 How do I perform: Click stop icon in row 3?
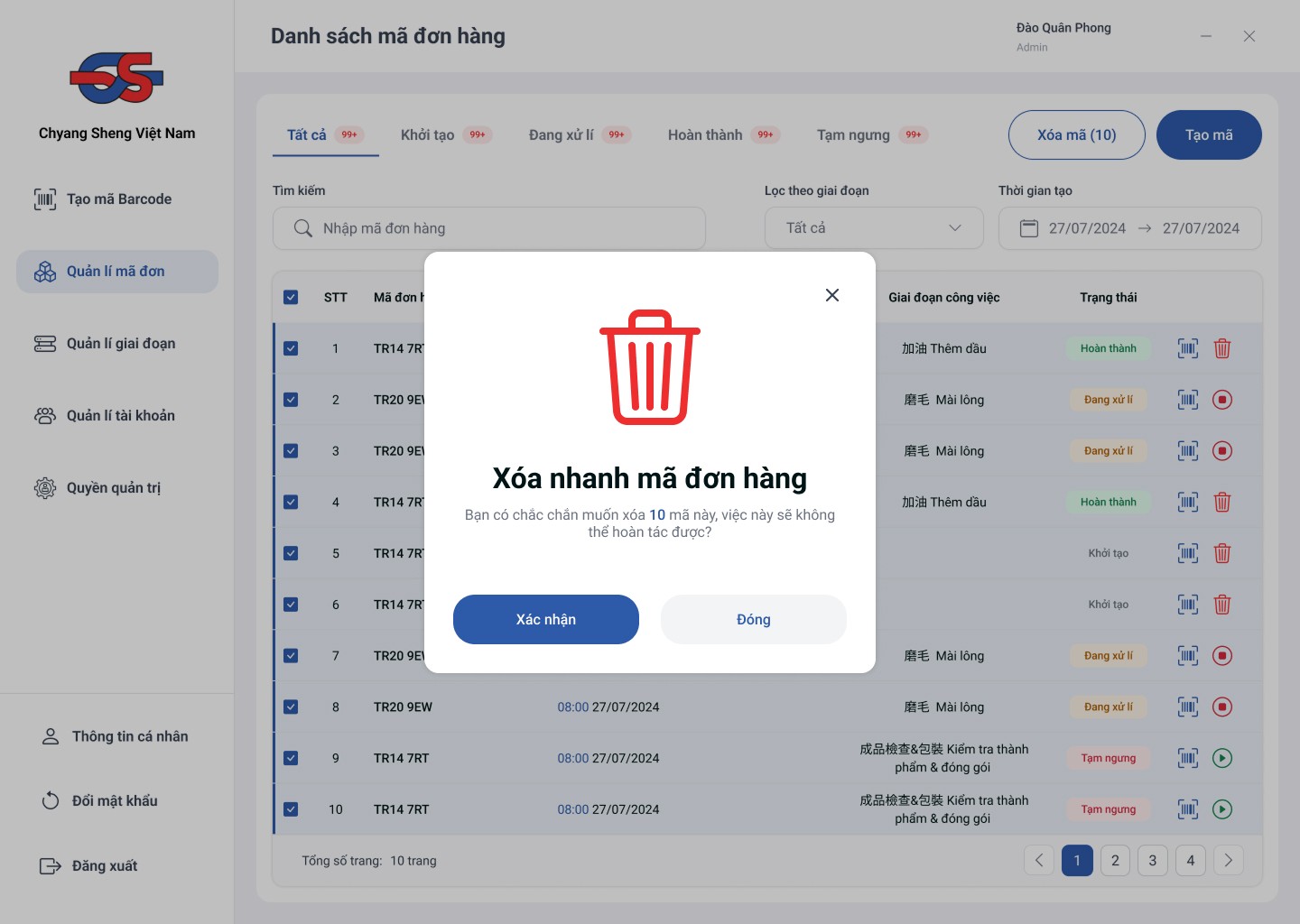1222,451
